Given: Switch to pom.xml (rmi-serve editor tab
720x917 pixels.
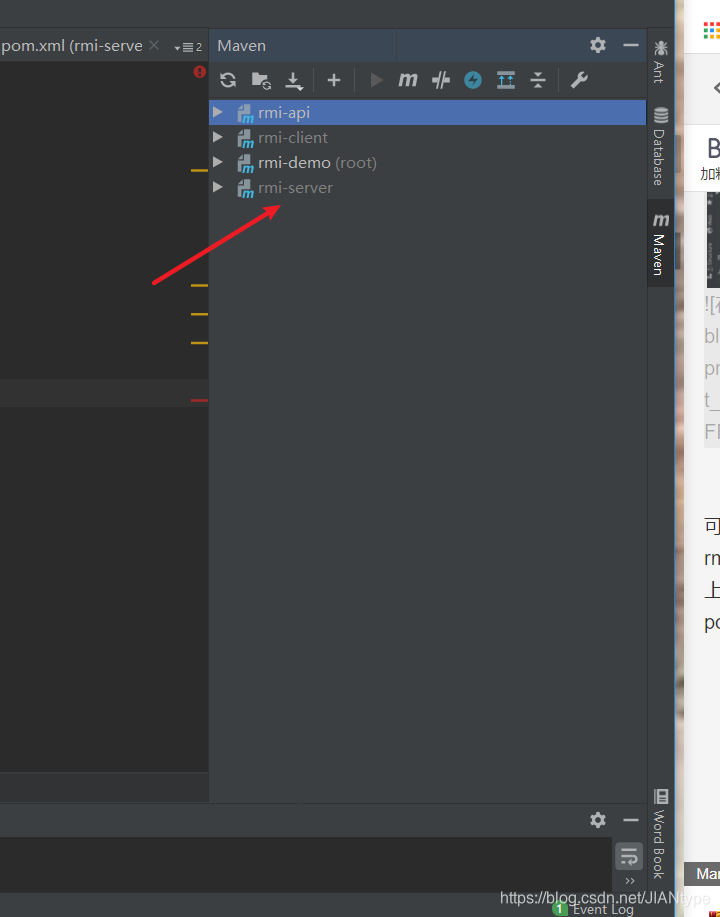Looking at the screenshot, I should (x=72, y=46).
